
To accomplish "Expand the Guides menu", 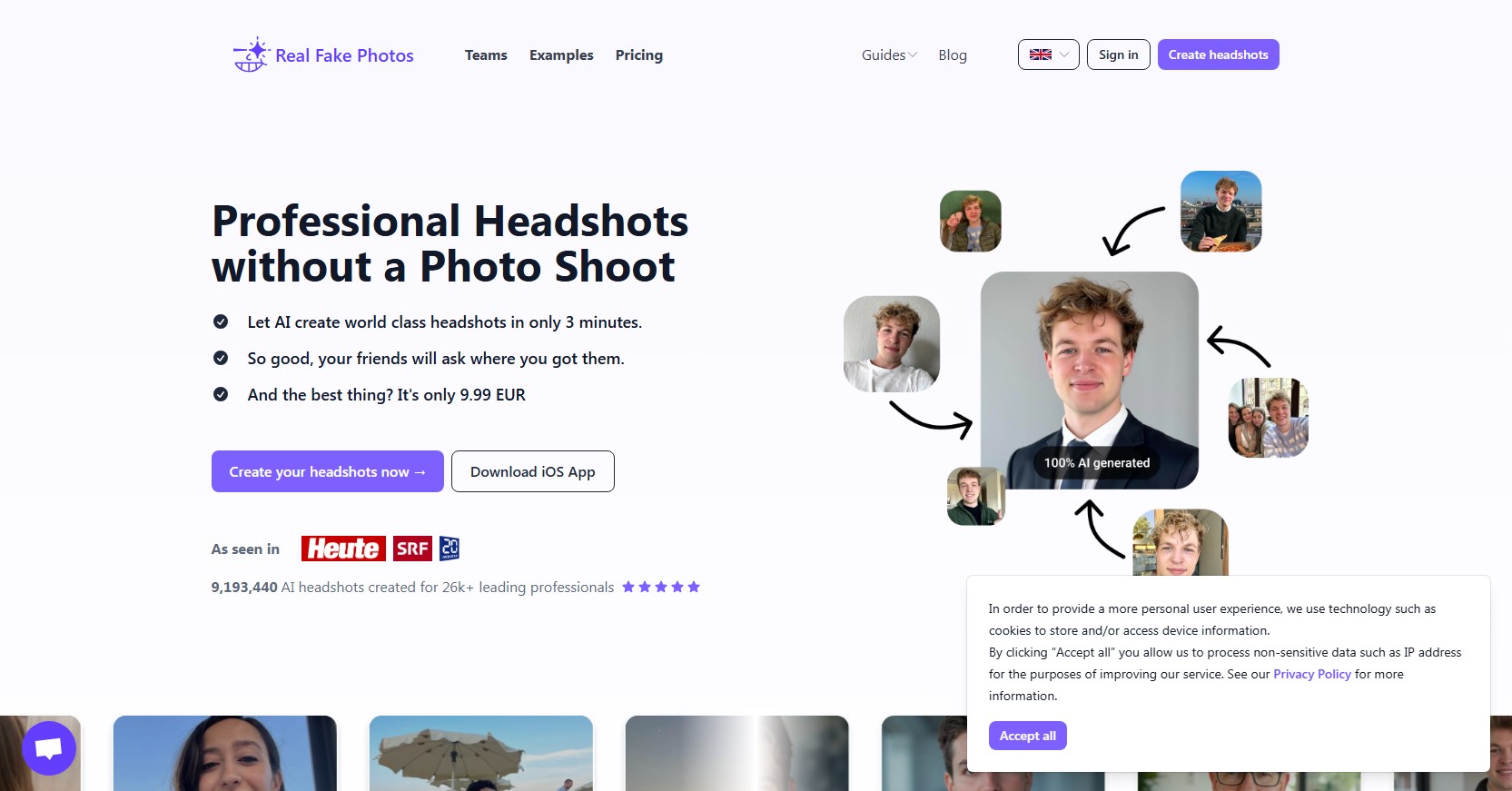I will click(x=889, y=55).
